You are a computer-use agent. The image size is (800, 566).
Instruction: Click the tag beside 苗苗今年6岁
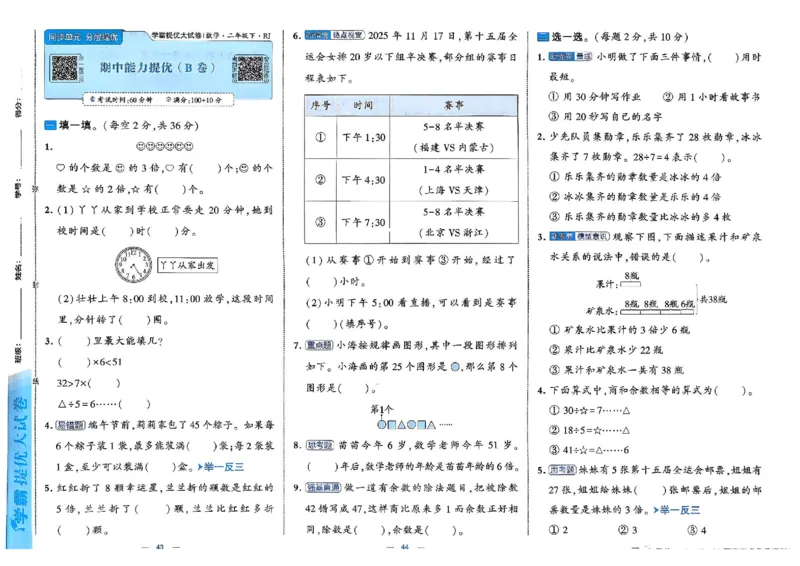pos(320,445)
